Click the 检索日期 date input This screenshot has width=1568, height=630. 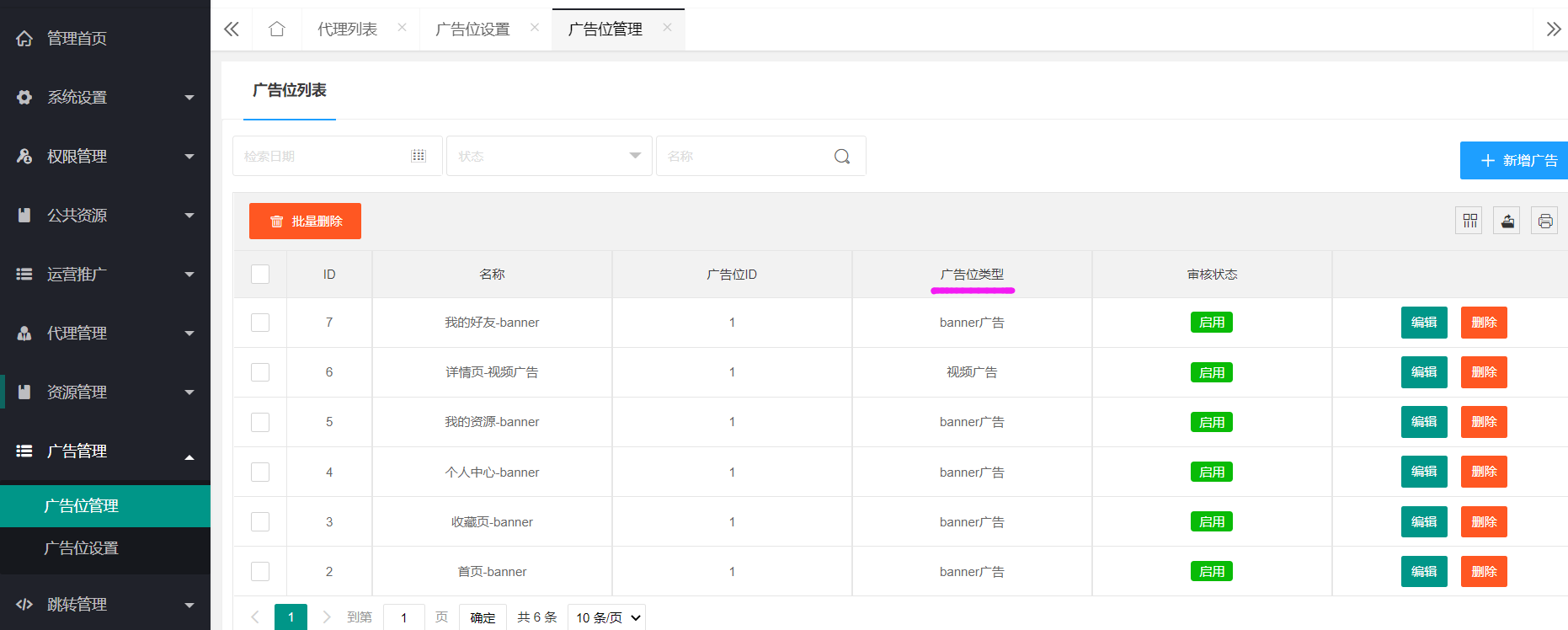337,156
